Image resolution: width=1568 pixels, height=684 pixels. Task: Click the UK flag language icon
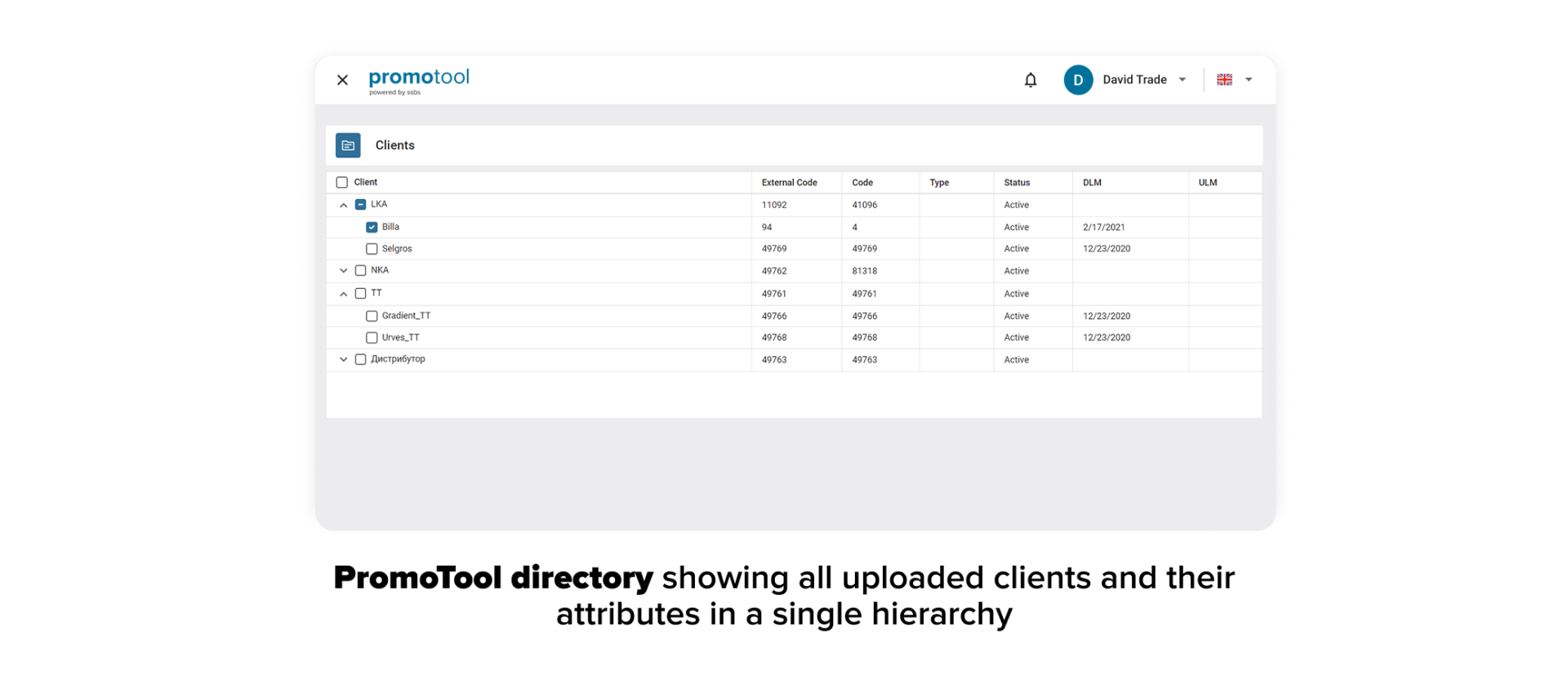click(x=1224, y=80)
